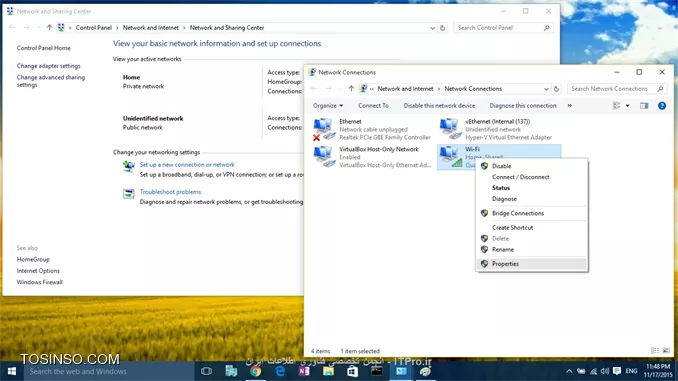Expand the toolbar overflow chevron
Viewport: 678px width, 381px height.
point(569,106)
